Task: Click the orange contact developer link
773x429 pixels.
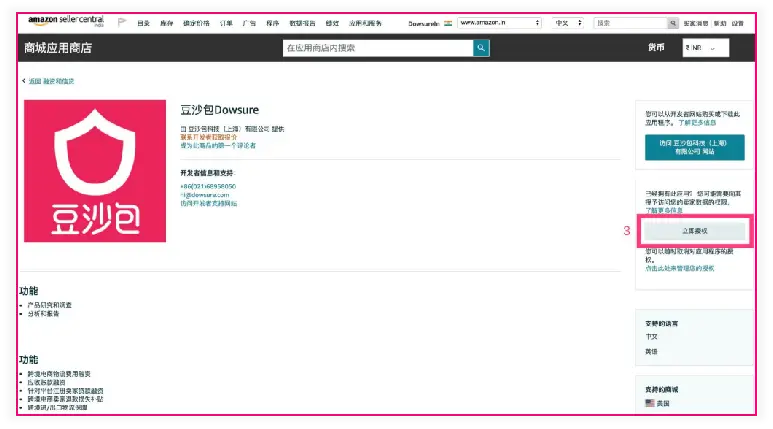Action: pos(209,137)
